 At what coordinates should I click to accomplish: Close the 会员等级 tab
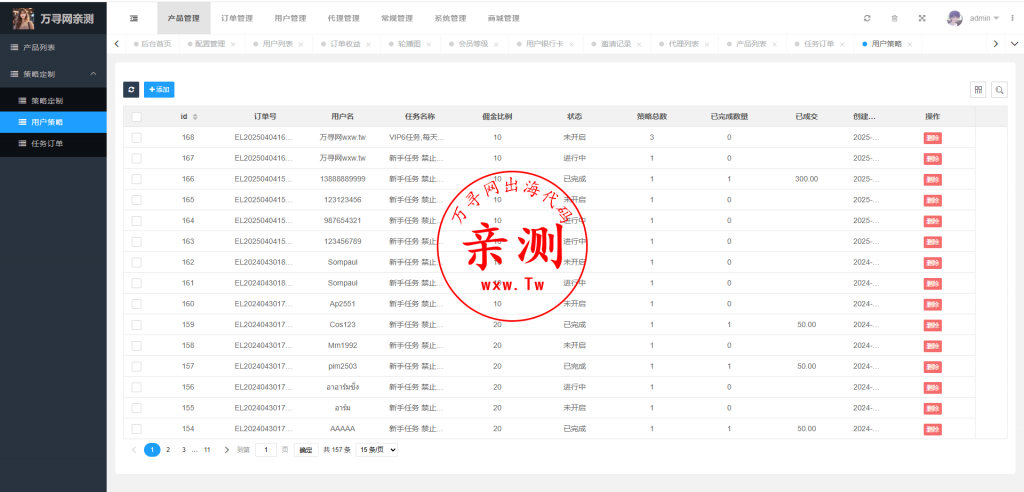[x=496, y=44]
